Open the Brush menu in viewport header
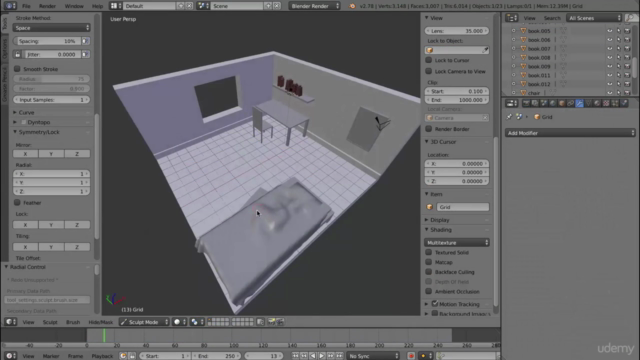Image resolution: width=640 pixels, height=360 pixels. tap(73, 322)
